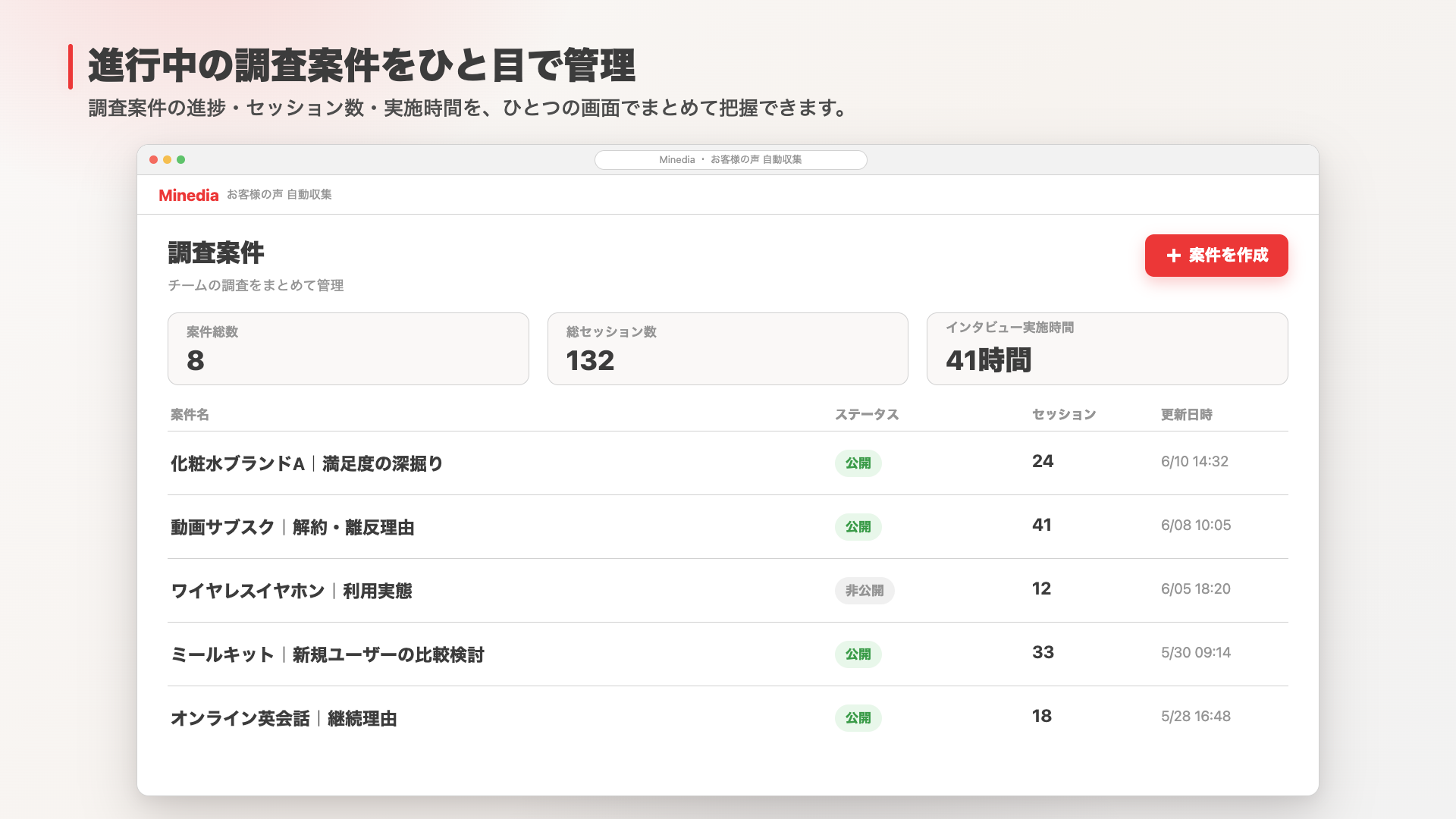The width and height of the screenshot is (1456, 819).
Task: Click the yellow minimize window dot
Action: pyautogui.click(x=168, y=160)
